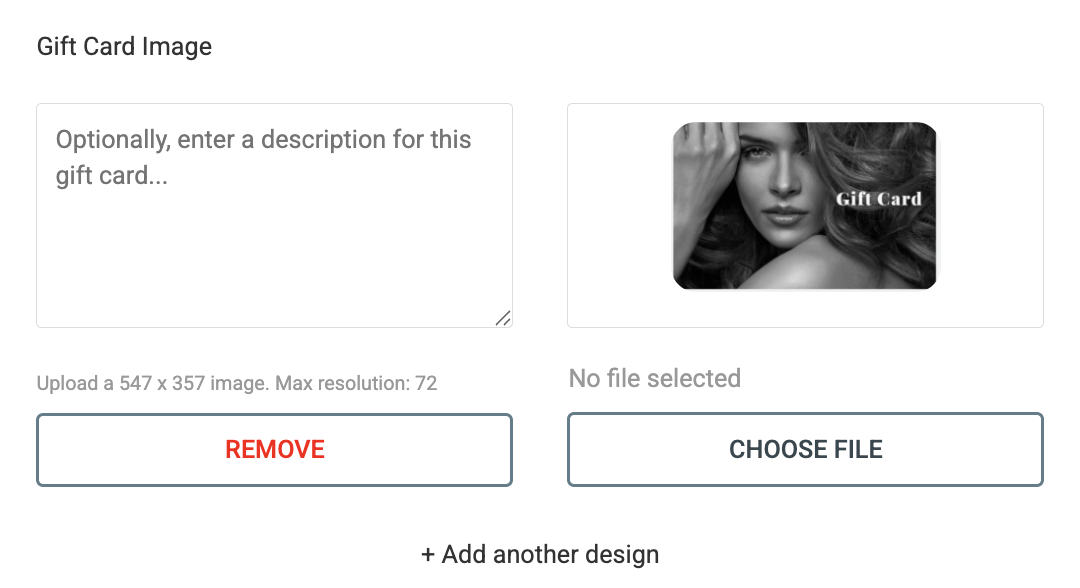Click the blank lower area of the description box

(x=274, y=262)
